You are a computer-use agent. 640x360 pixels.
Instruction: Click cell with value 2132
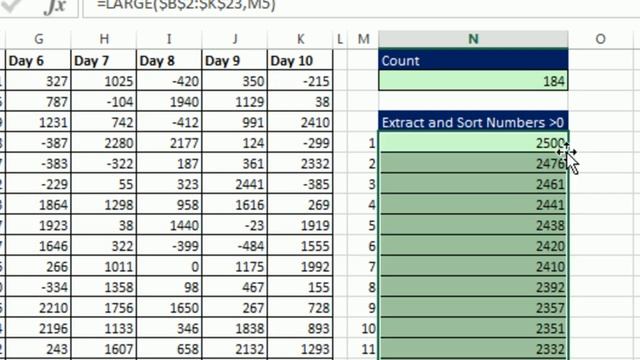[235, 349]
